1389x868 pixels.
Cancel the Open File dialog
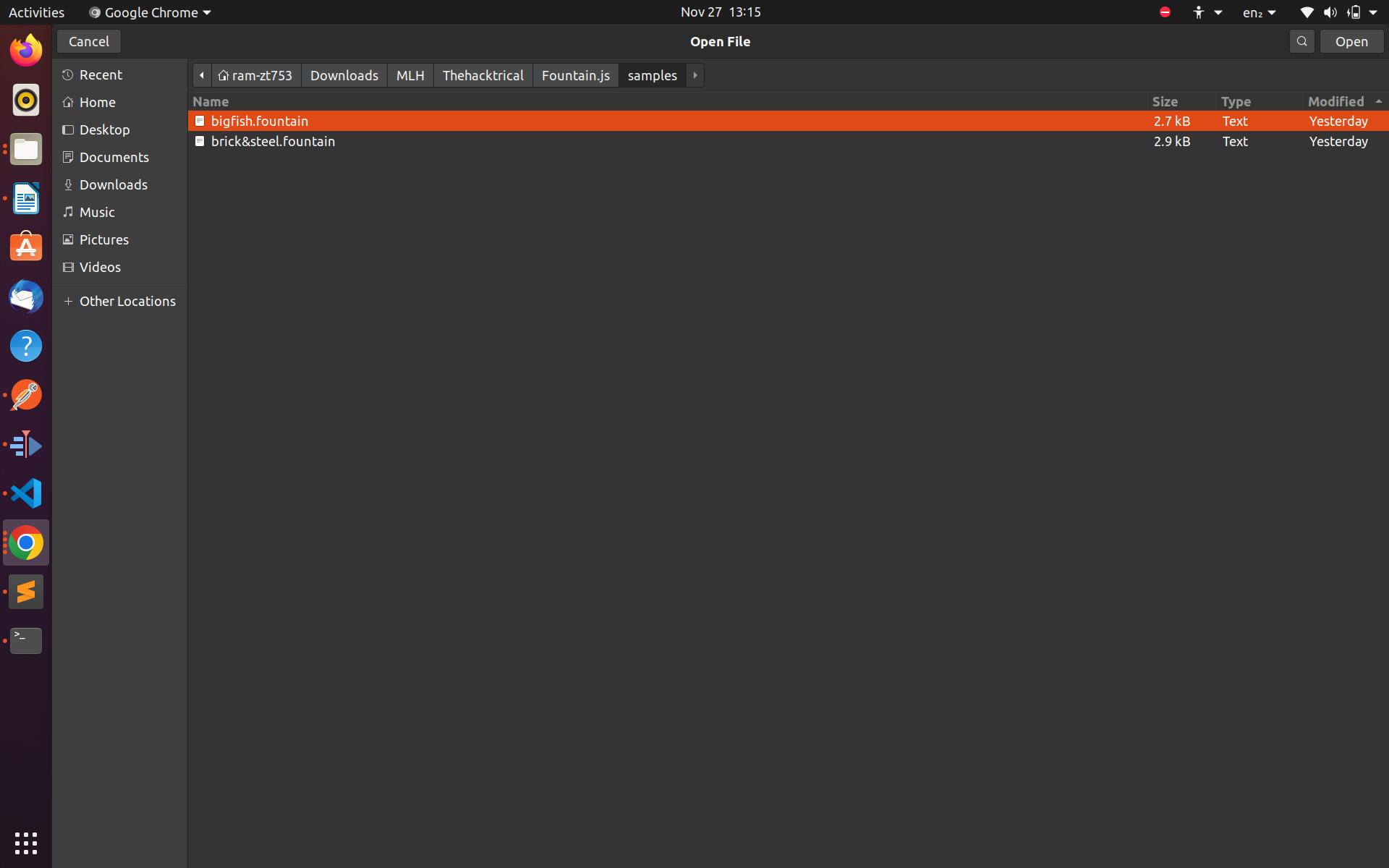(x=88, y=41)
